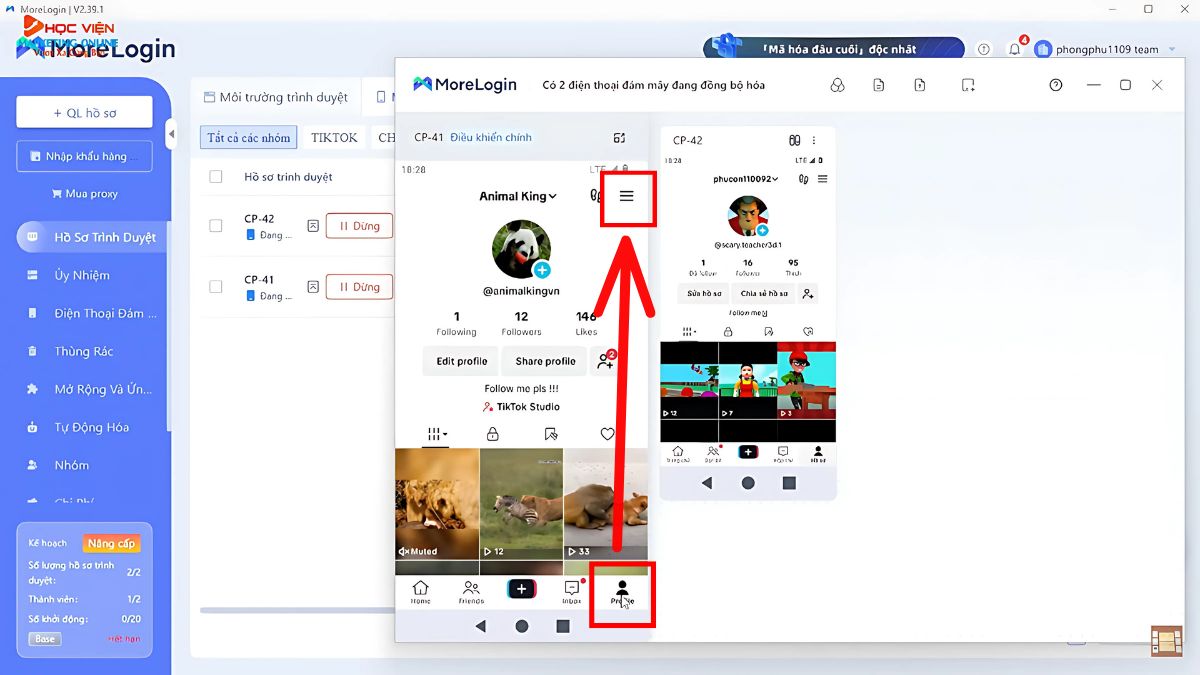Open the CP-41 fullscreen expand icon
Image resolution: width=1200 pixels, height=675 pixels.
(619, 138)
